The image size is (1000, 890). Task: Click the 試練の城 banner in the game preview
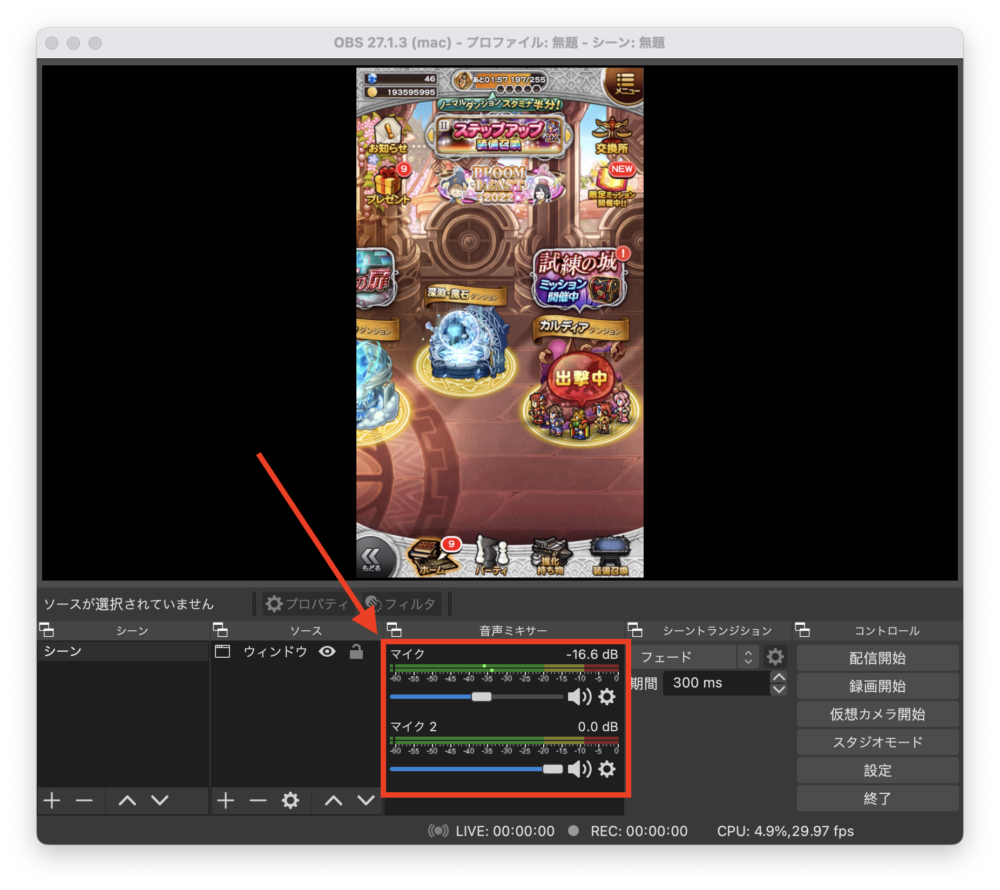(x=580, y=279)
